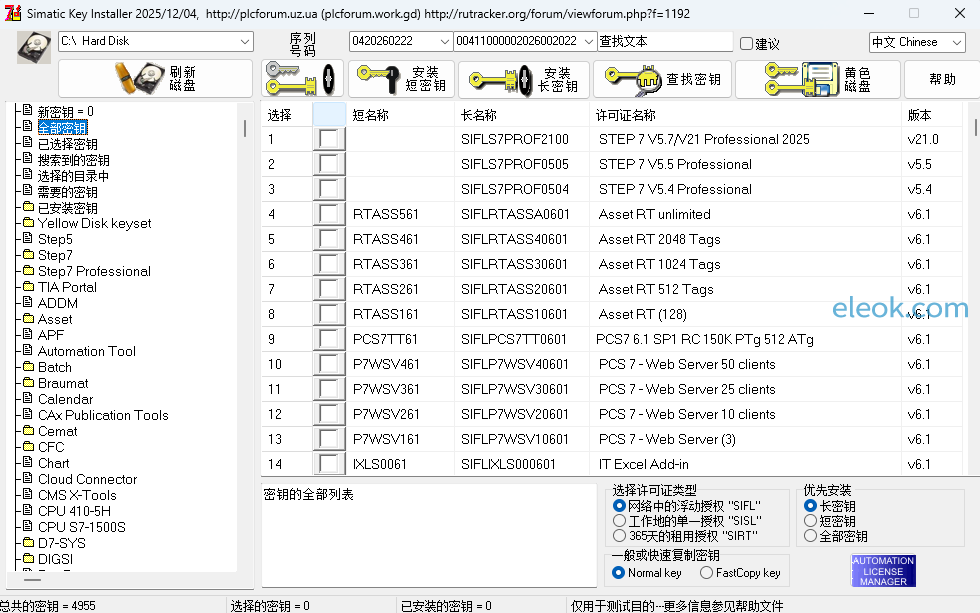This screenshot has width=980, height=613.
Task: Click the 查找文本 search text field
Action: (x=664, y=42)
